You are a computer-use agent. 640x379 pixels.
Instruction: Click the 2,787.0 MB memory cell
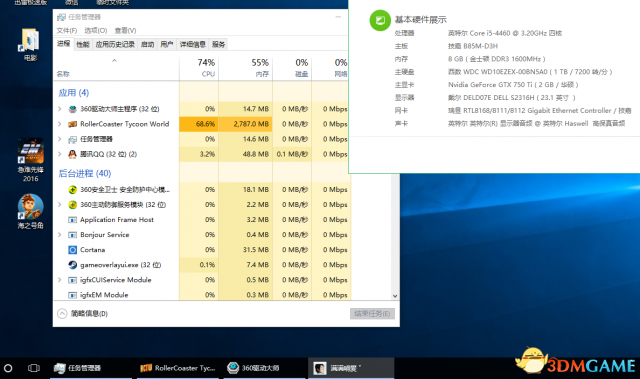click(245, 124)
